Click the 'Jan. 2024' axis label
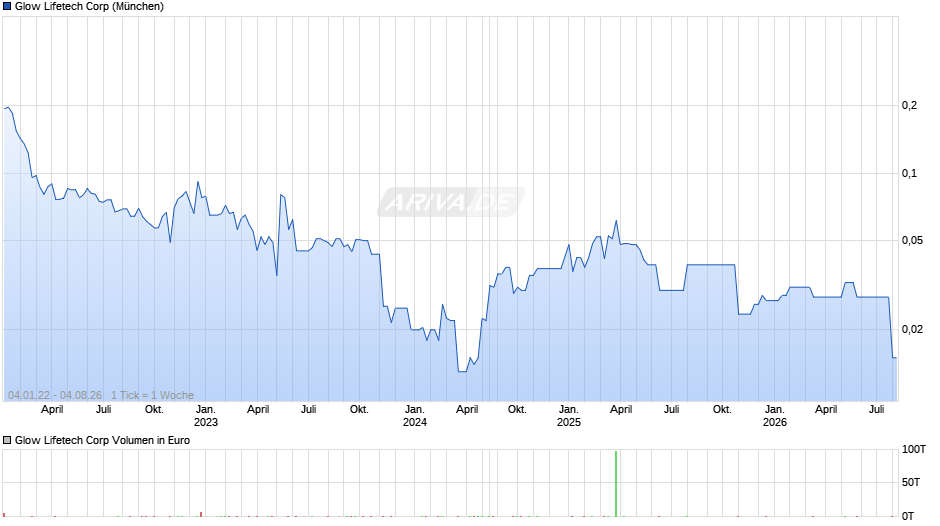Viewport: 940px width, 526px height. [x=414, y=416]
